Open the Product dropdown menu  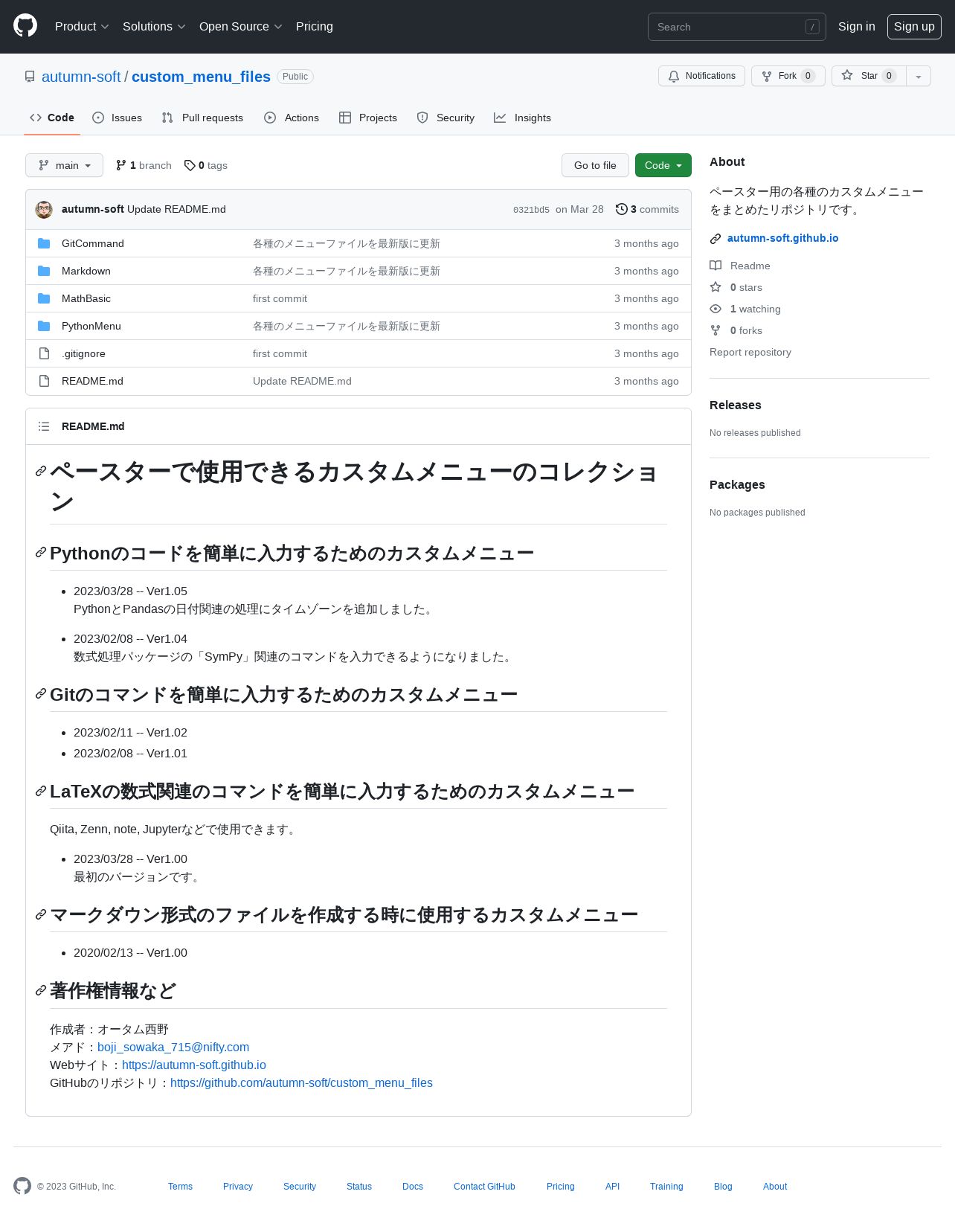[82, 26]
